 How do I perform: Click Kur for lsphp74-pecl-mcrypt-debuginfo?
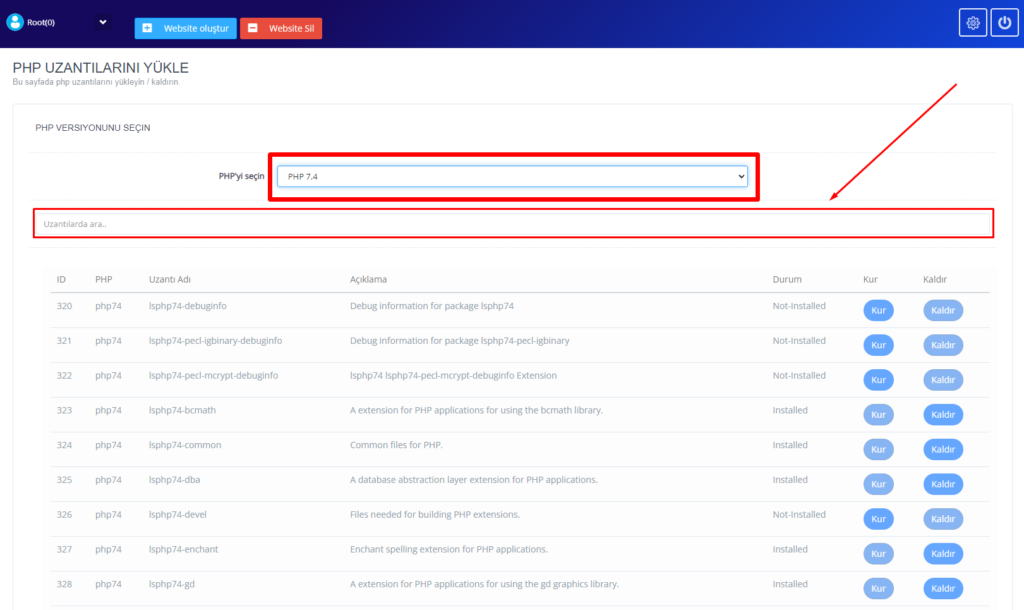point(878,380)
